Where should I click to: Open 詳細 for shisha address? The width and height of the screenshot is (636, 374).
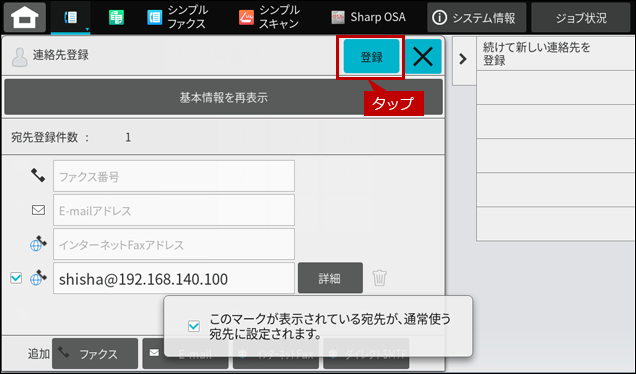(x=330, y=278)
